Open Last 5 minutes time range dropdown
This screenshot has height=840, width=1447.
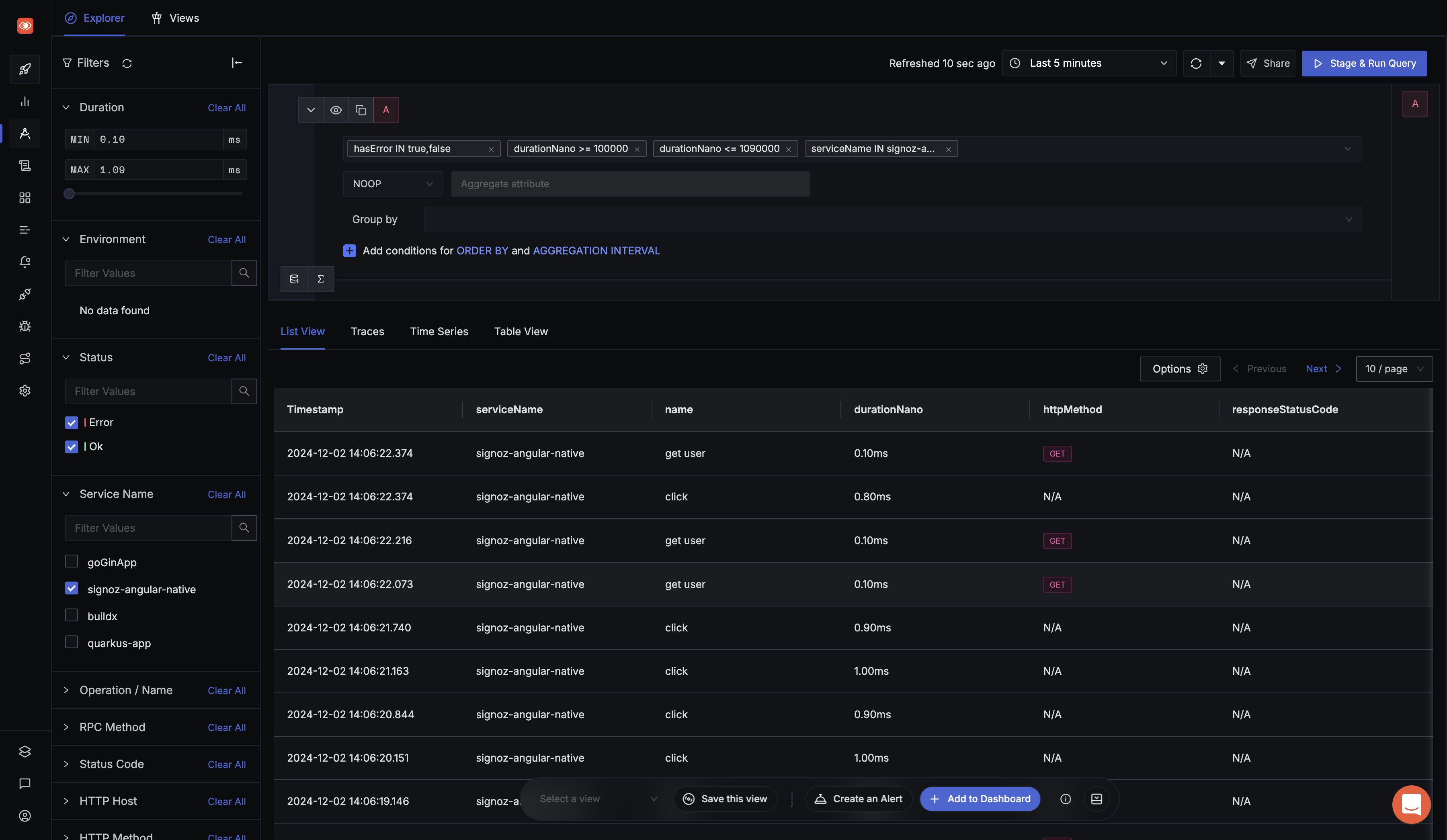point(1089,63)
